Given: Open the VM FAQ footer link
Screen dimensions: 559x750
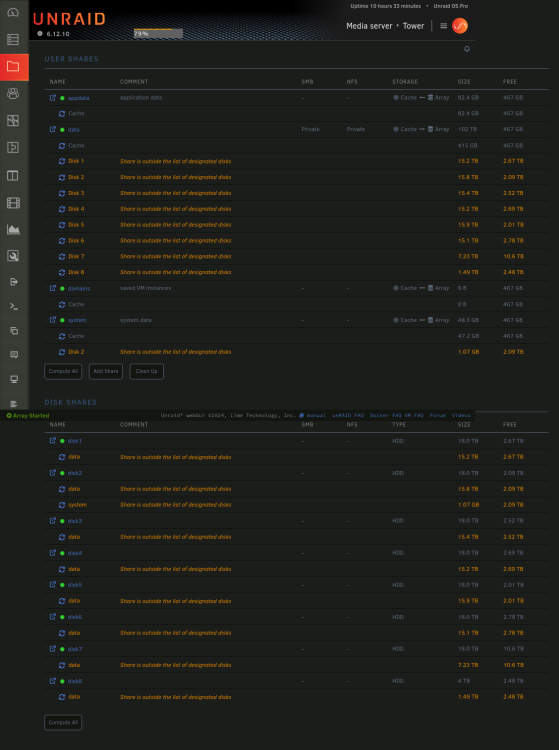Looking at the screenshot, I should [x=414, y=415].
